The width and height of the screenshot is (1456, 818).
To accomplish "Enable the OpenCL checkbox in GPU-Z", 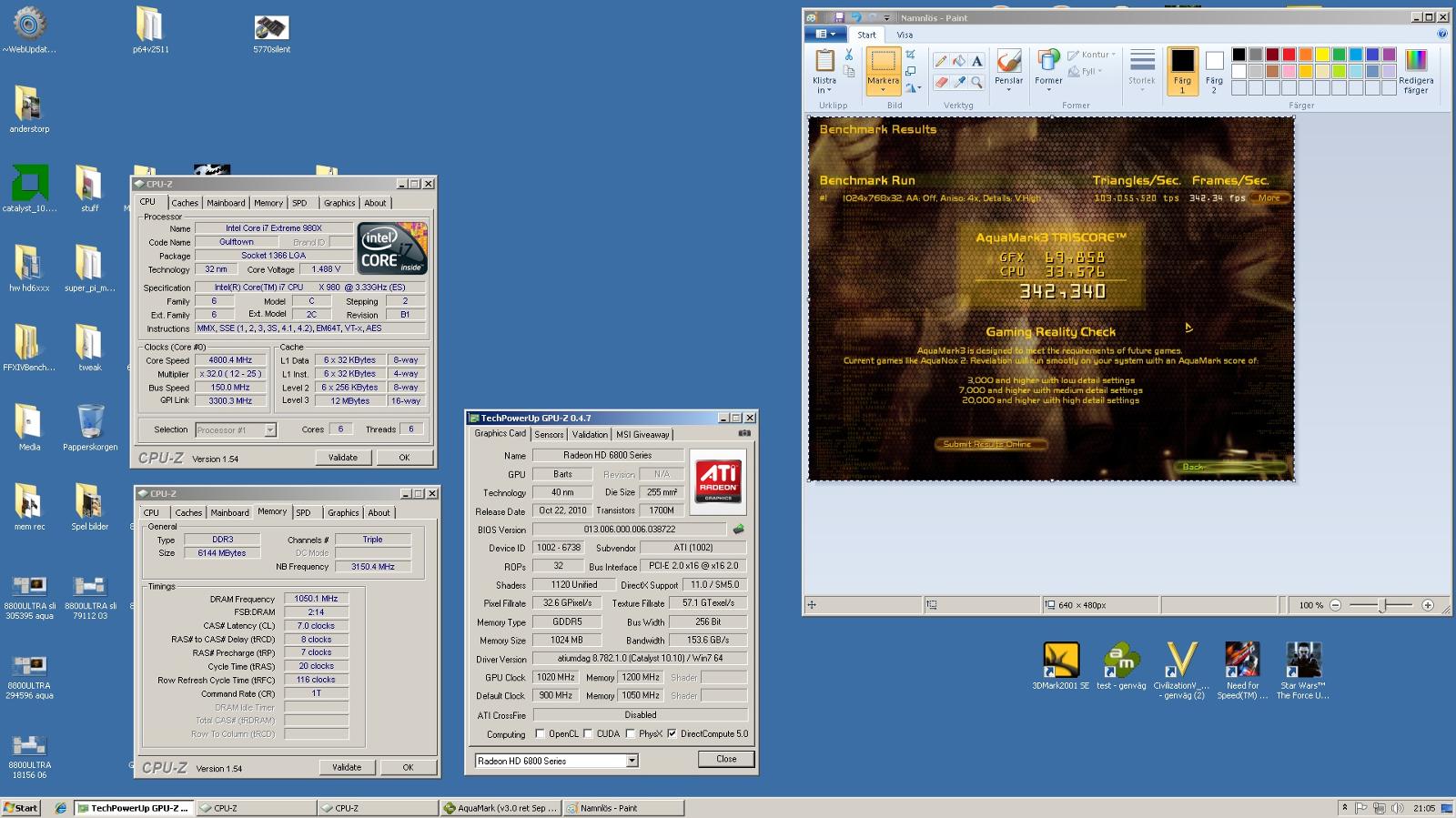I will (541, 733).
